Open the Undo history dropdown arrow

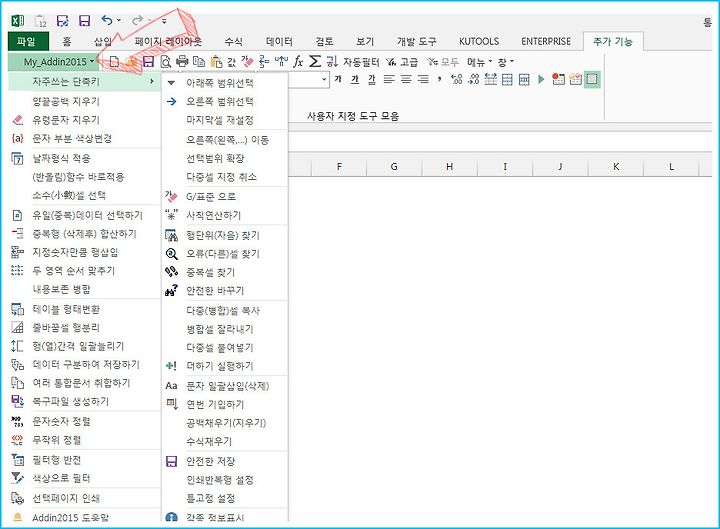coord(119,20)
